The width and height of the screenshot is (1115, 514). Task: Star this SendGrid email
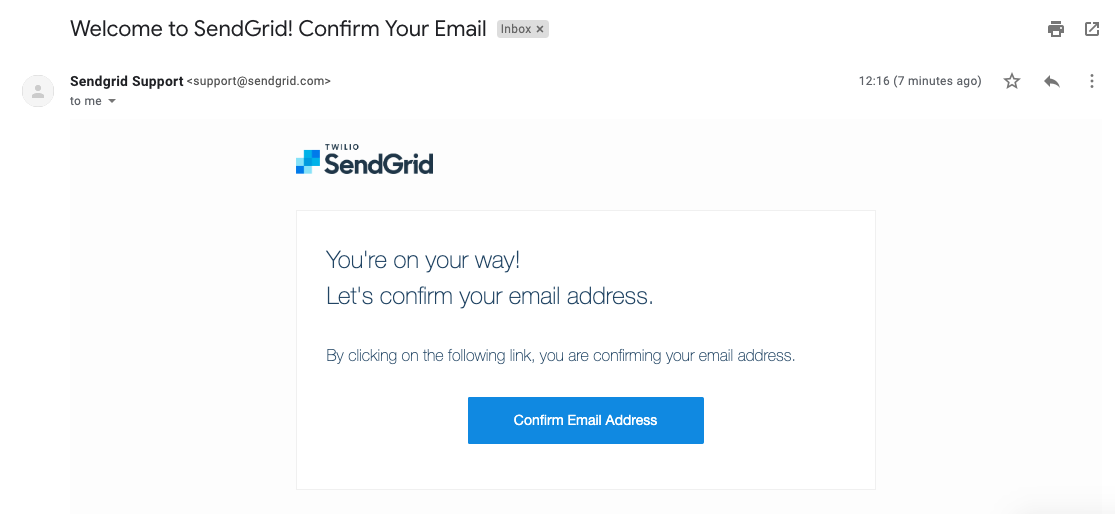[1012, 81]
